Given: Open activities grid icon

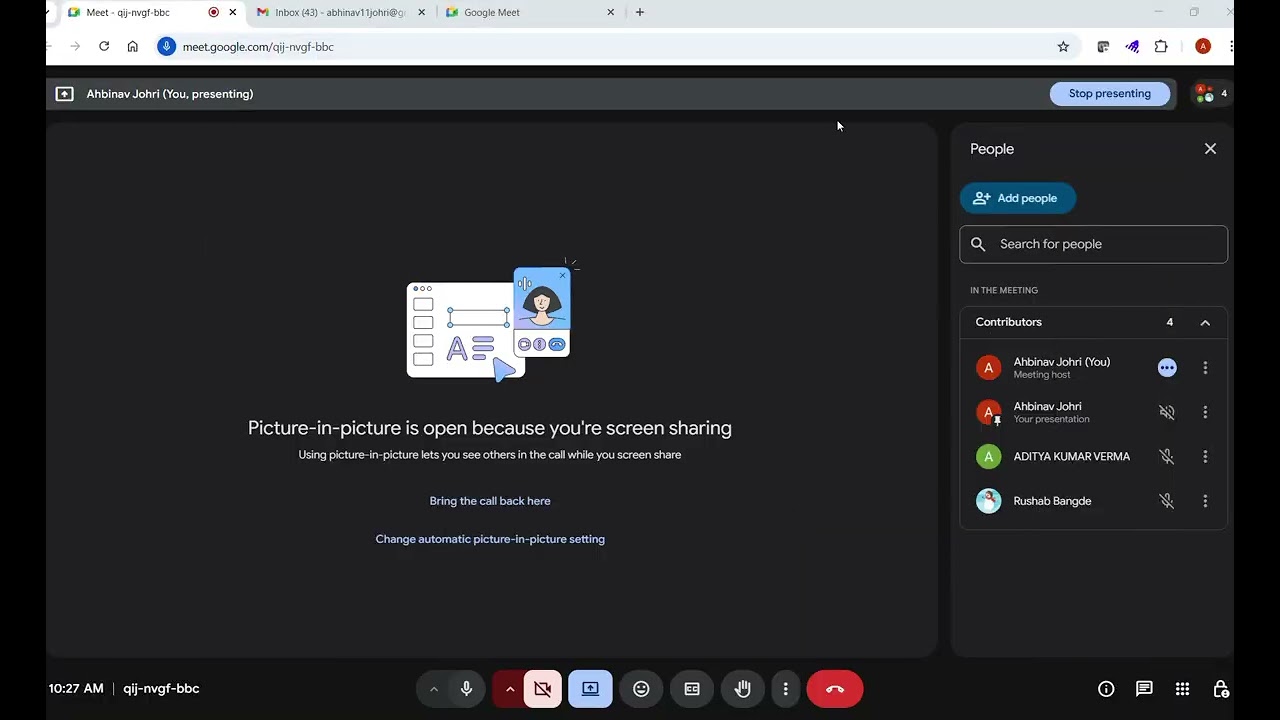Looking at the screenshot, I should click(x=1182, y=689).
